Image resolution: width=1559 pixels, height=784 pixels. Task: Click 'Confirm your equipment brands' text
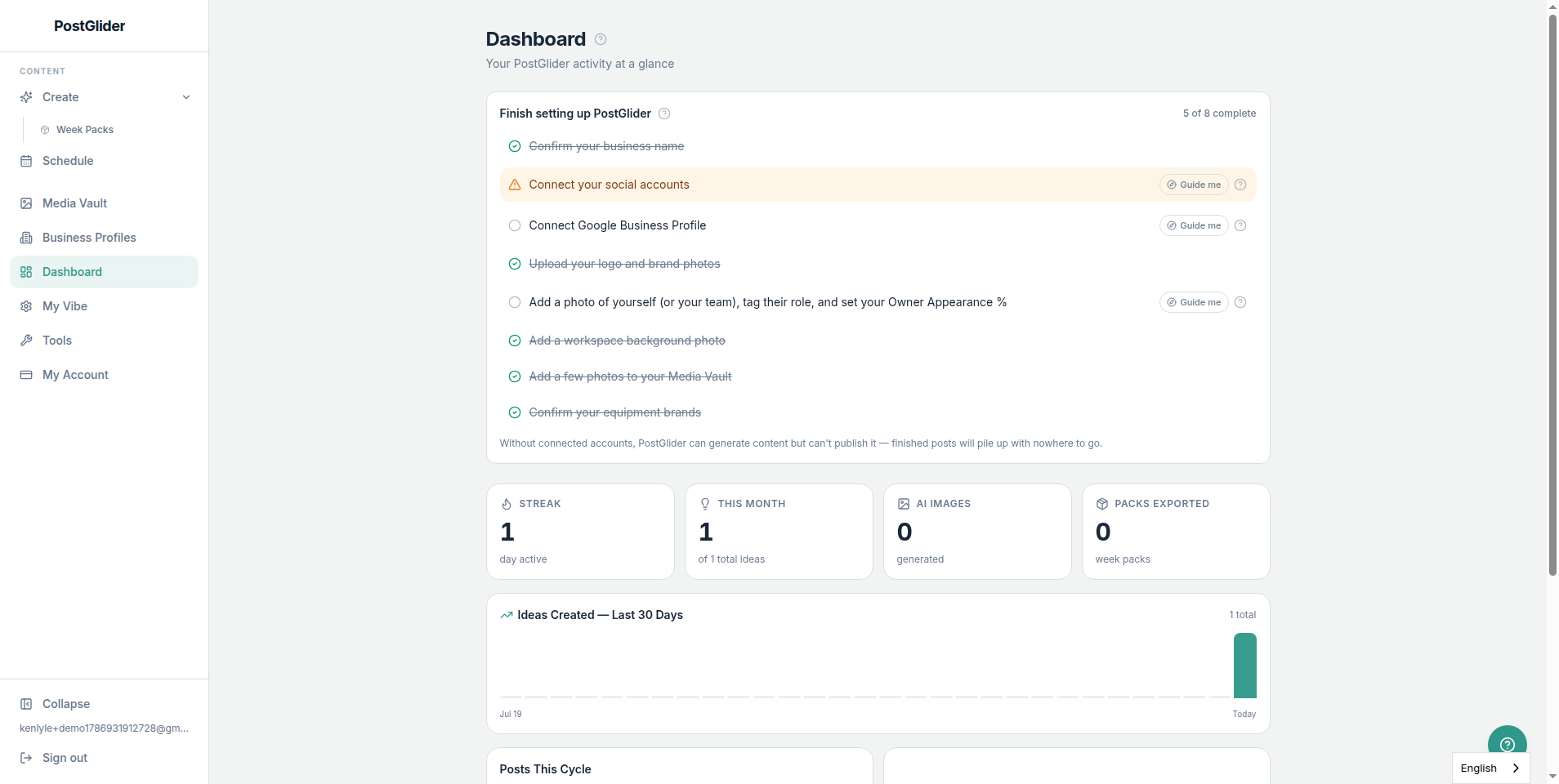(x=614, y=412)
